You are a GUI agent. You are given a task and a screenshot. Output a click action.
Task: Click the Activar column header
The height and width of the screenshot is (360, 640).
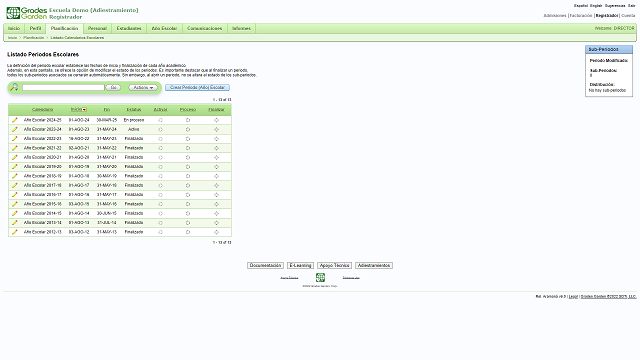pyautogui.click(x=160, y=109)
